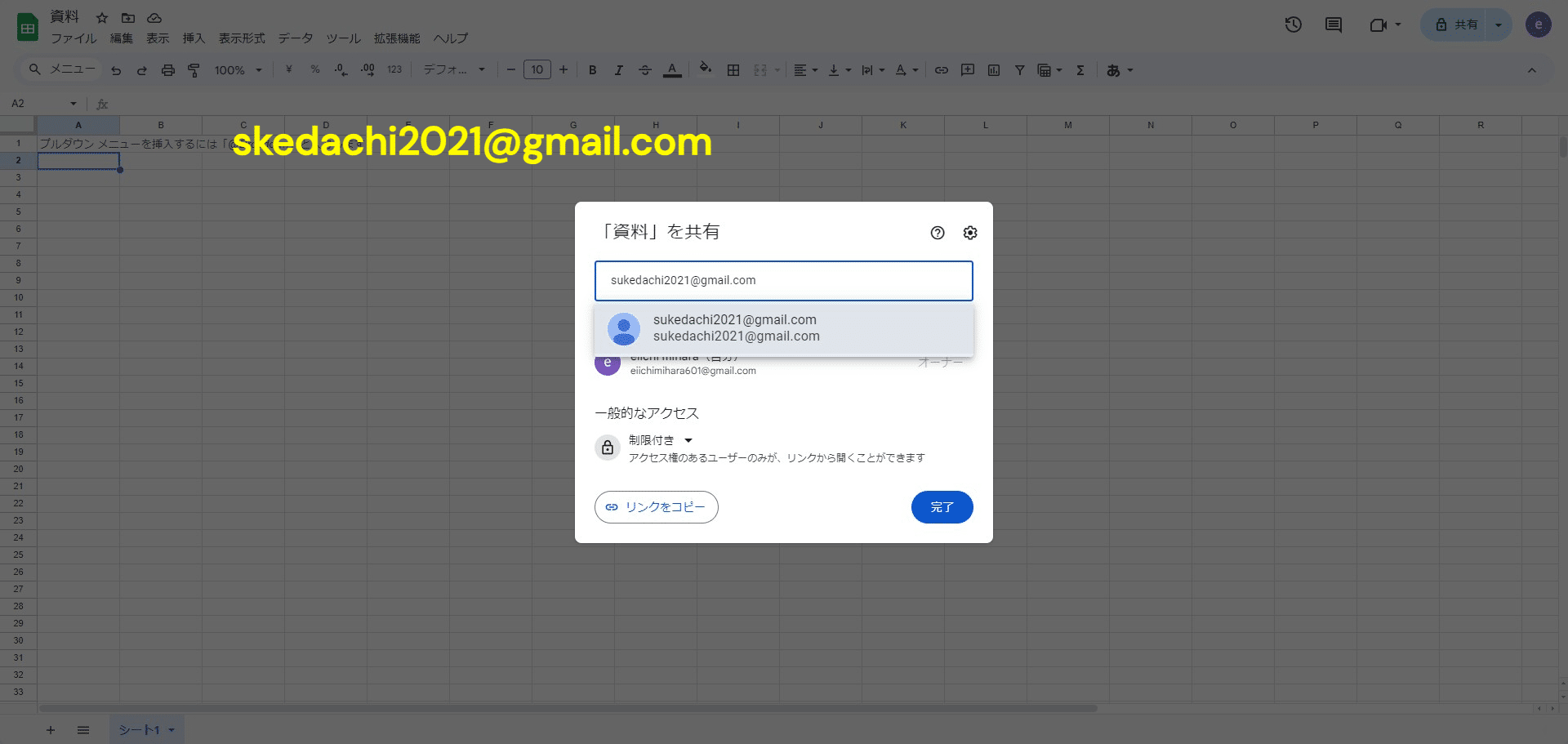Open the functions sigma menu
1568x744 pixels.
(x=1080, y=70)
